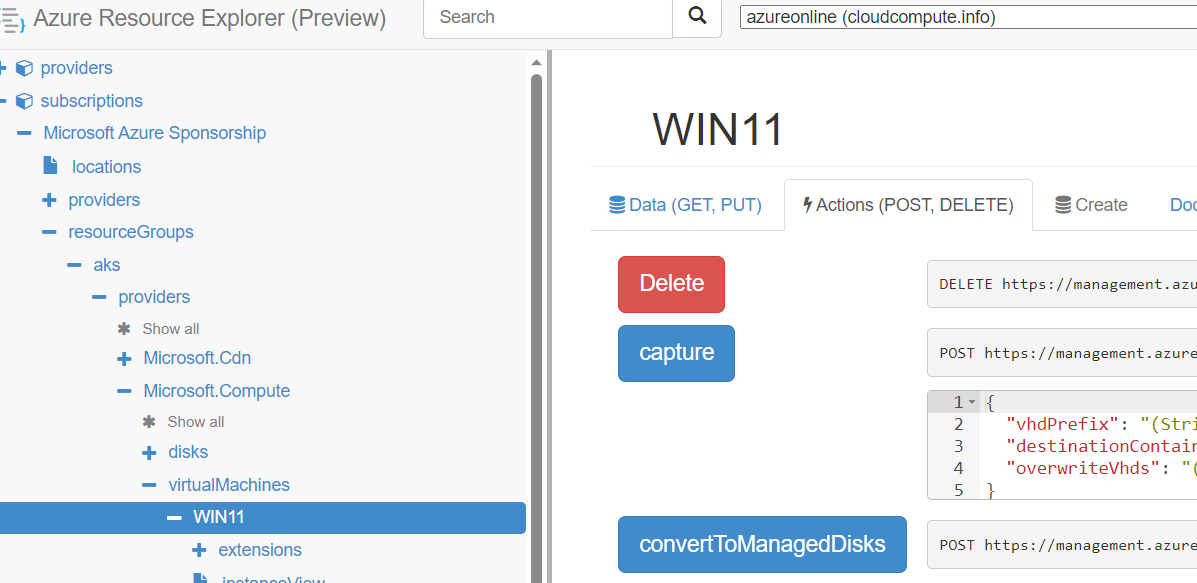Open the azureonline tenant dropdown
The width and height of the screenshot is (1197, 583).
[968, 17]
